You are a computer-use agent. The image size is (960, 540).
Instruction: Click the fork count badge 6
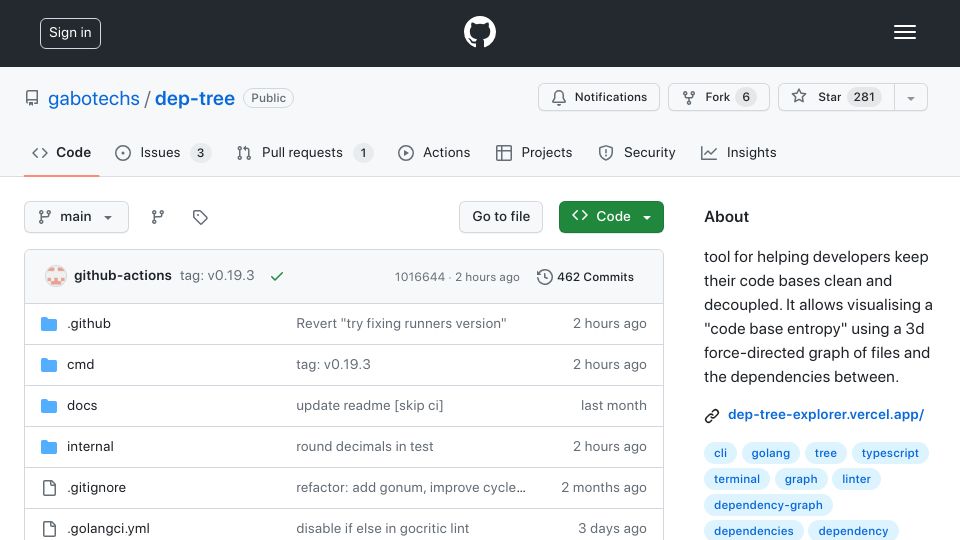pos(746,97)
